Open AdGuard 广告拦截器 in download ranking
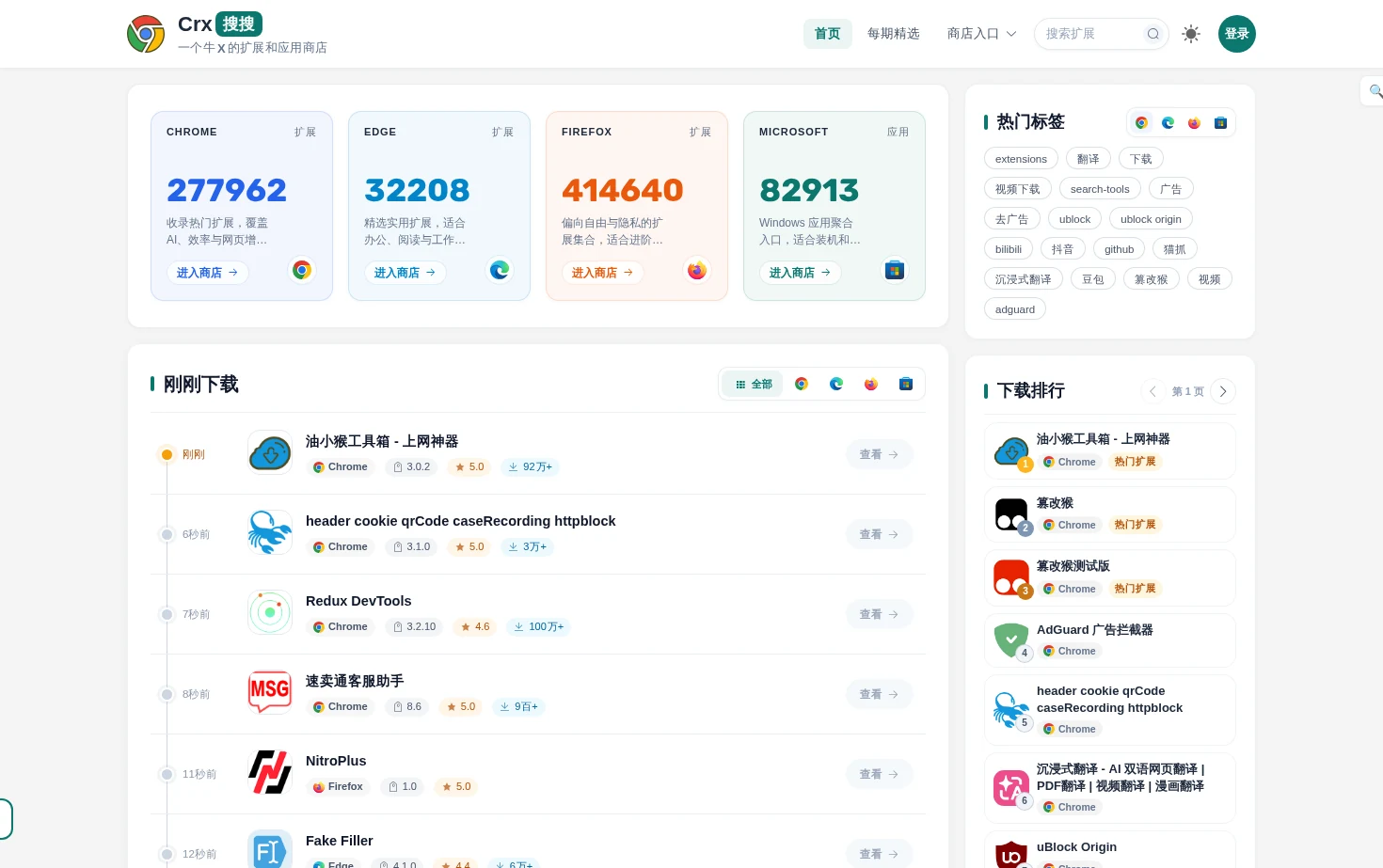The image size is (1383, 868). tap(1094, 630)
